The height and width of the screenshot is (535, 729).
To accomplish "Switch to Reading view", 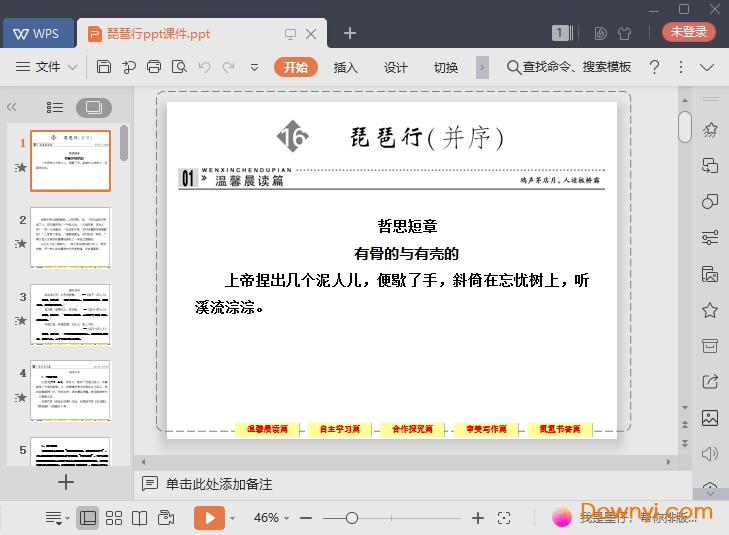I will pos(139,518).
